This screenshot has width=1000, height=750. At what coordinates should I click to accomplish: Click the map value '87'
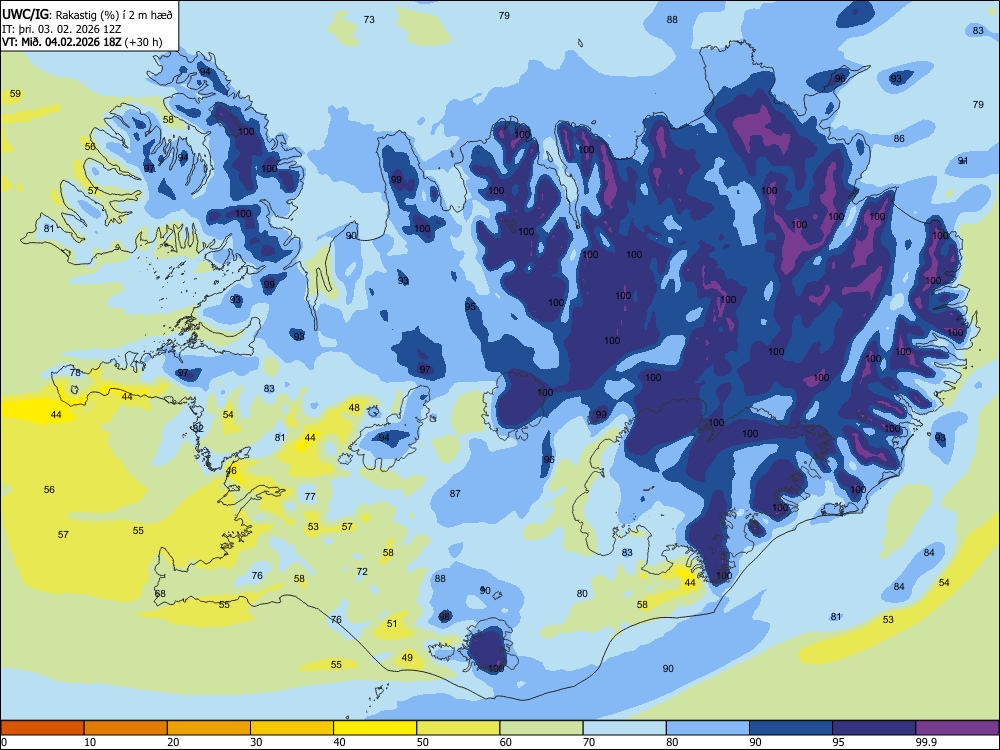[455, 494]
